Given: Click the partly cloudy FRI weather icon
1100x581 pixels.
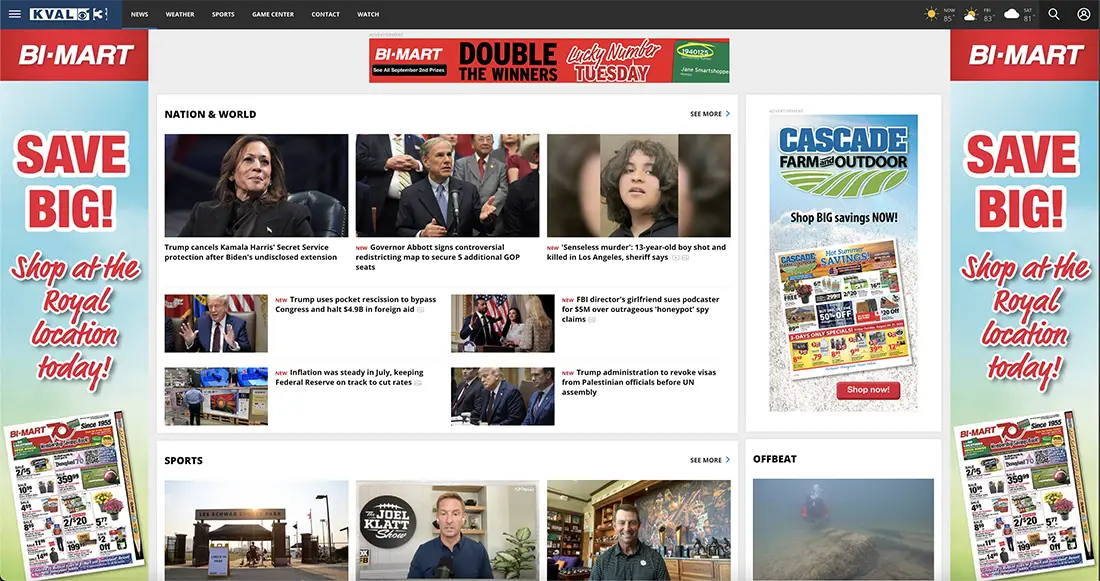Looking at the screenshot, I should click(971, 14).
